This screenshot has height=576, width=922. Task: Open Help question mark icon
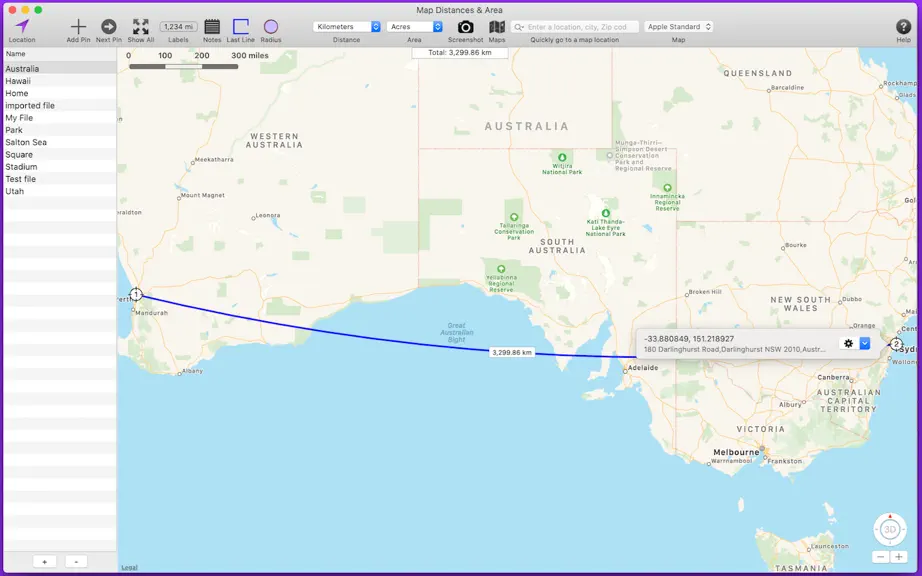tap(903, 26)
